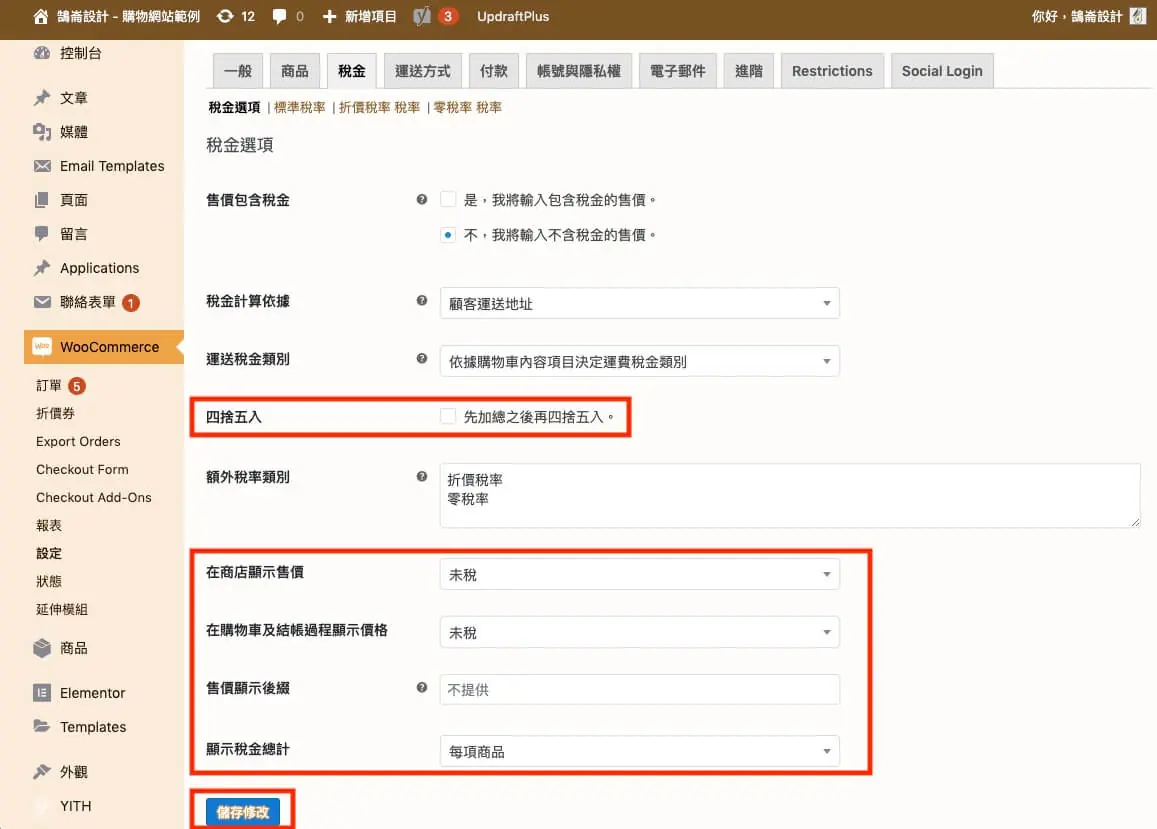
Task: Open the 運送稅金類別 dropdown
Action: pos(639,362)
